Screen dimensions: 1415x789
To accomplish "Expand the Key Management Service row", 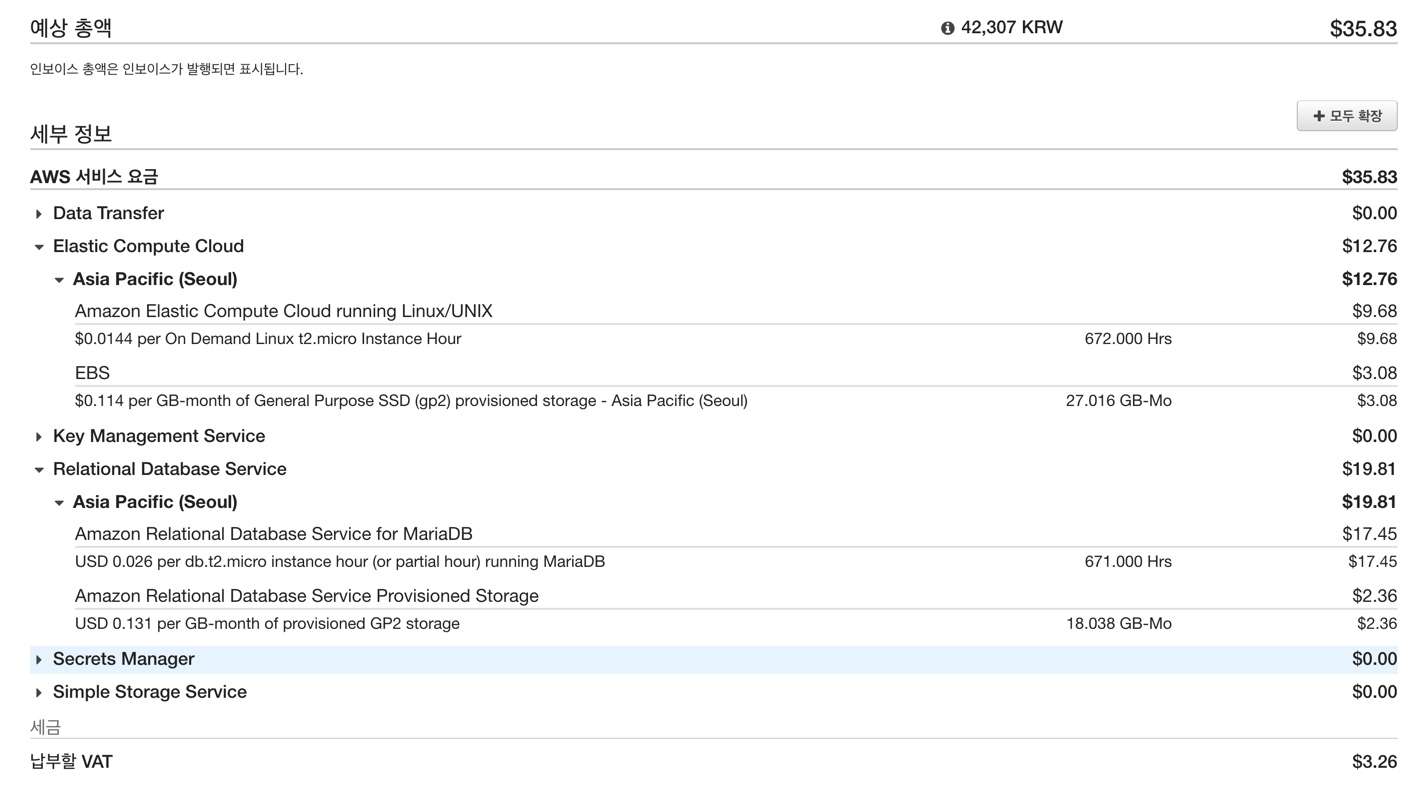I will tap(39, 437).
